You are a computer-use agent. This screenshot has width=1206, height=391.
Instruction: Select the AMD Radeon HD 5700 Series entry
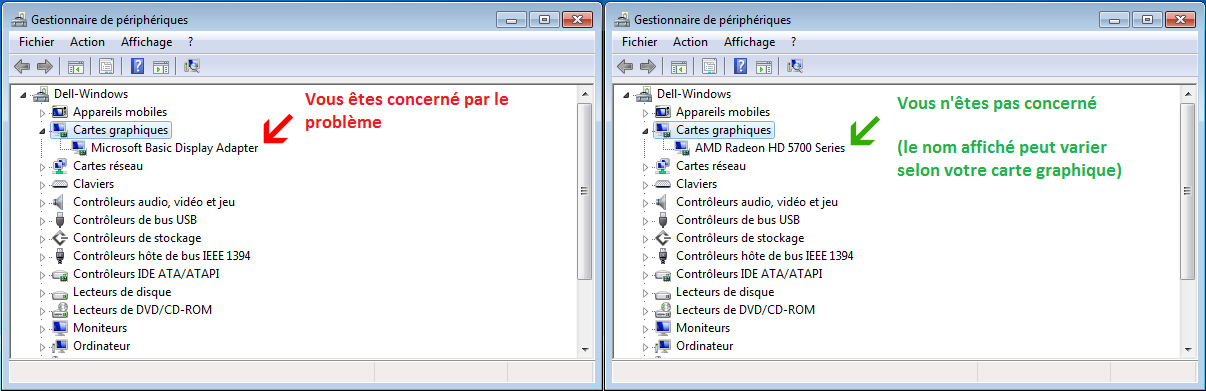pos(770,148)
